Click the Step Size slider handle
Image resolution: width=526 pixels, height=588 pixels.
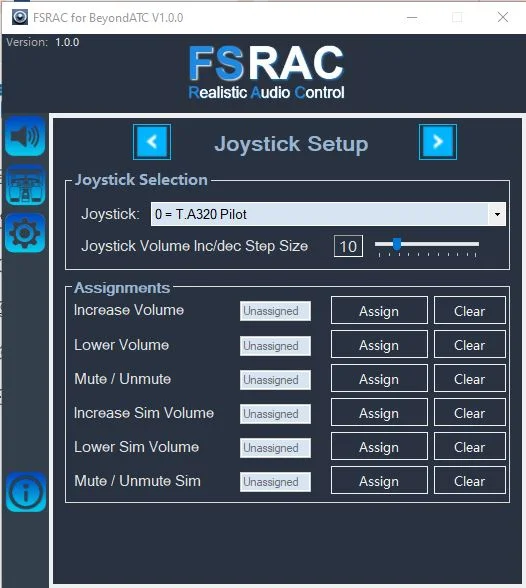[397, 244]
